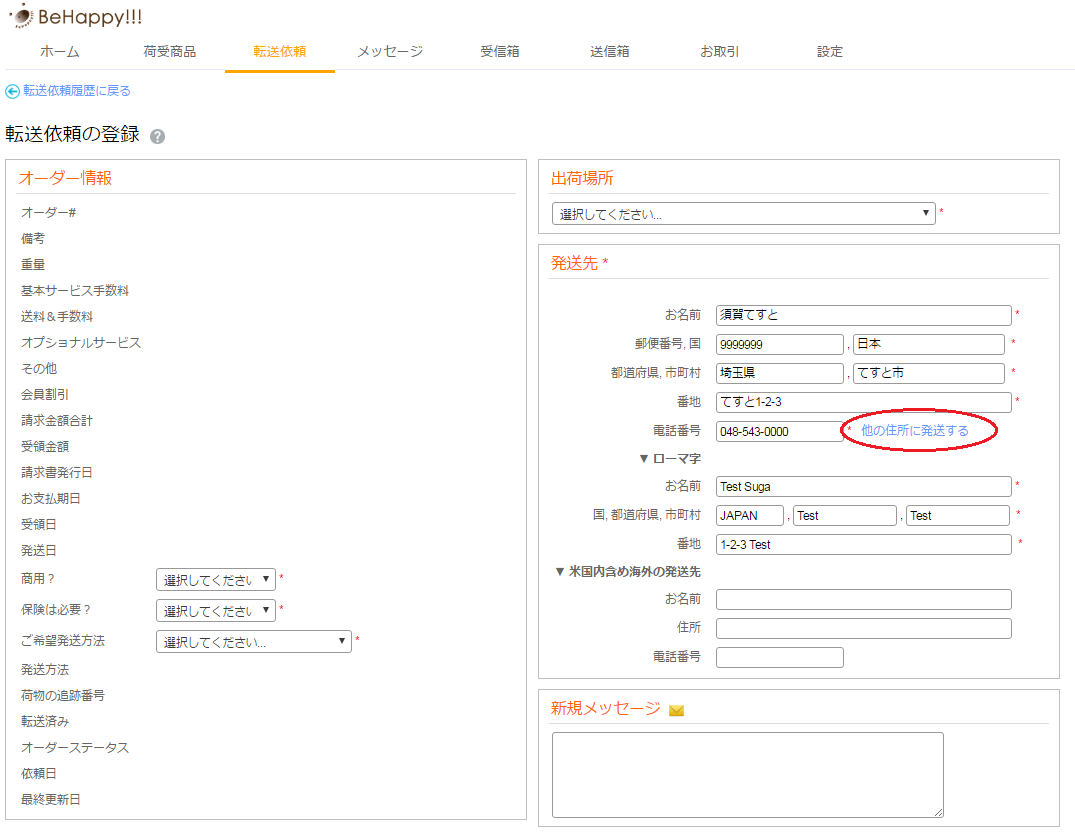
Task: Go to the ホーム tab
Action: click(60, 52)
